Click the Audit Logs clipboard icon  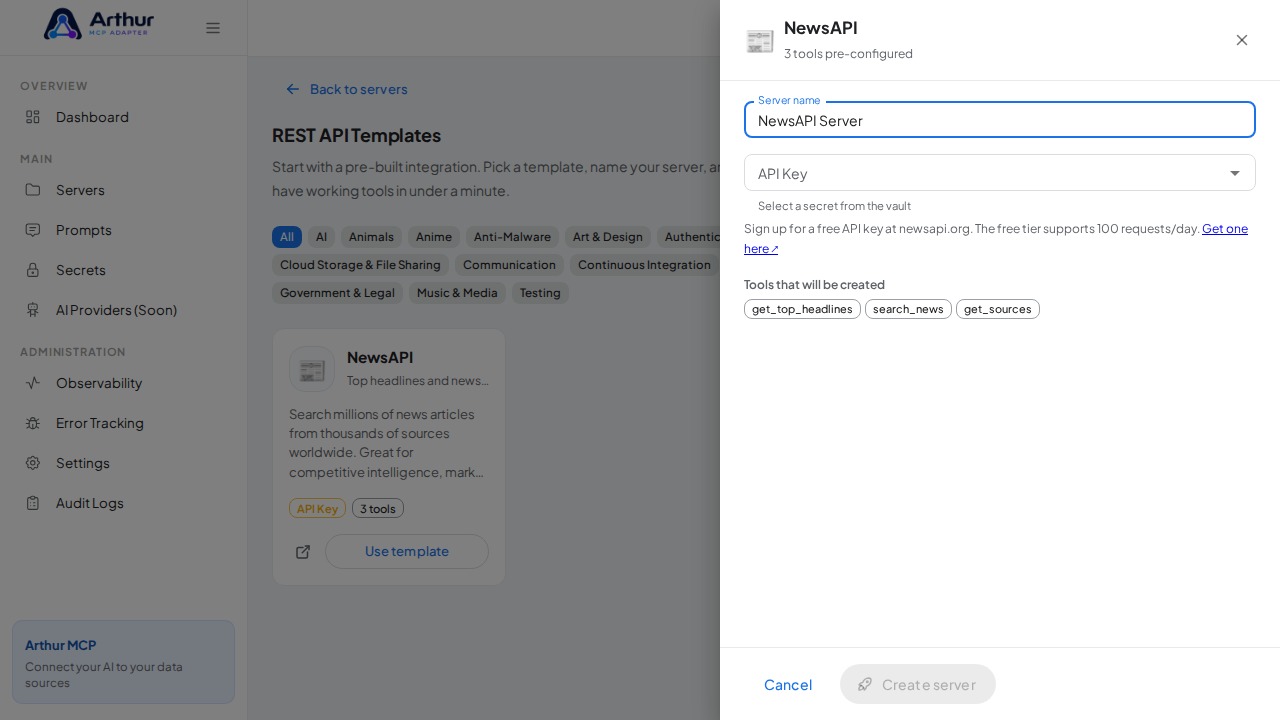[33, 503]
